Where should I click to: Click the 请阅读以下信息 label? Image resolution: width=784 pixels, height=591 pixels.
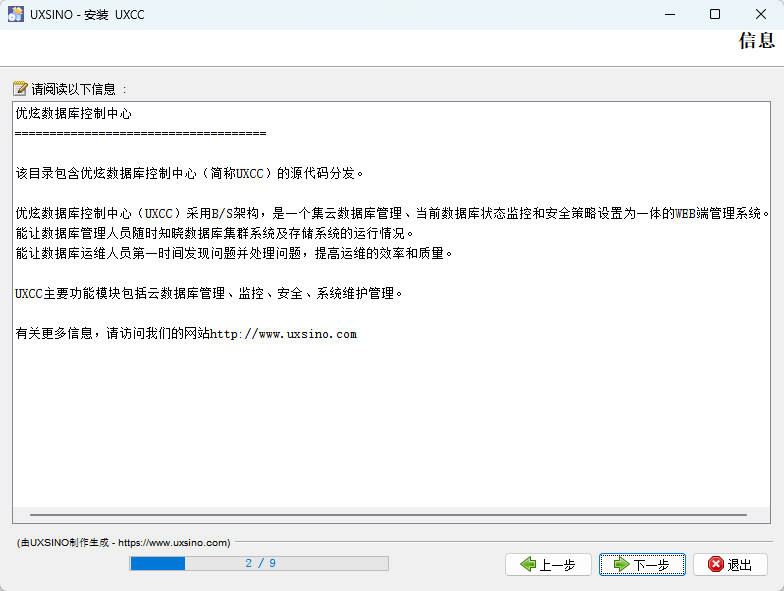(x=74, y=88)
